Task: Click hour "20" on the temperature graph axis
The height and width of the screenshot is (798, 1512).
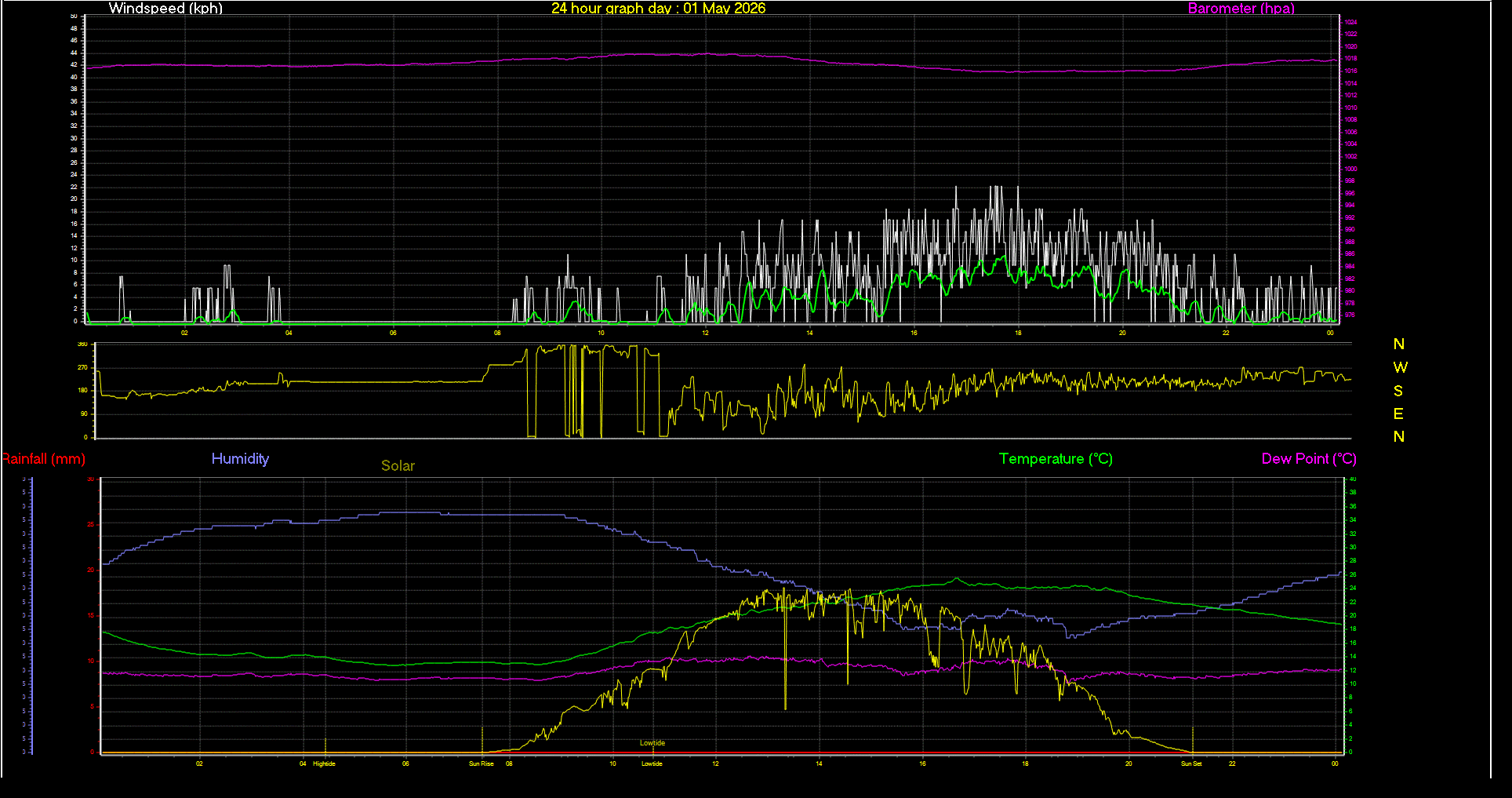Action: pyautogui.click(x=1129, y=763)
